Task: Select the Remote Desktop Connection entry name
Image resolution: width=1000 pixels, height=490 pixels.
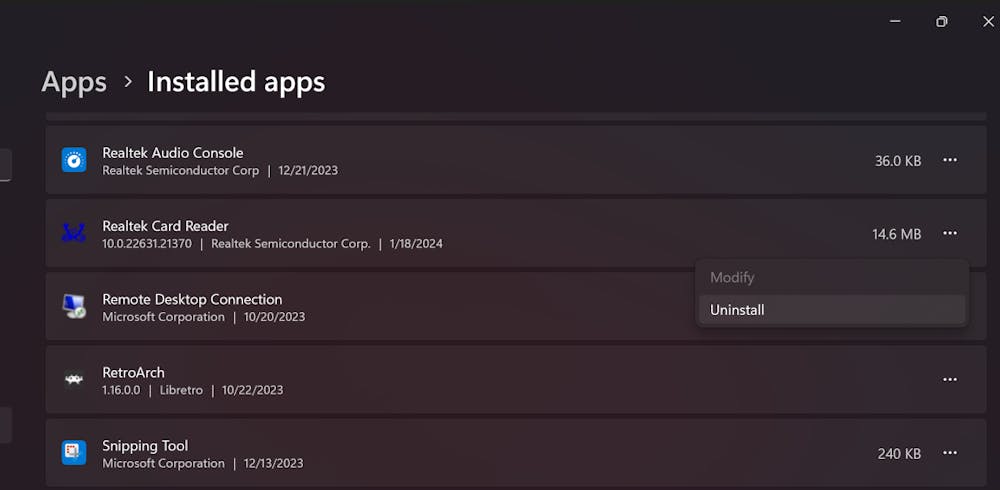Action: click(x=192, y=299)
